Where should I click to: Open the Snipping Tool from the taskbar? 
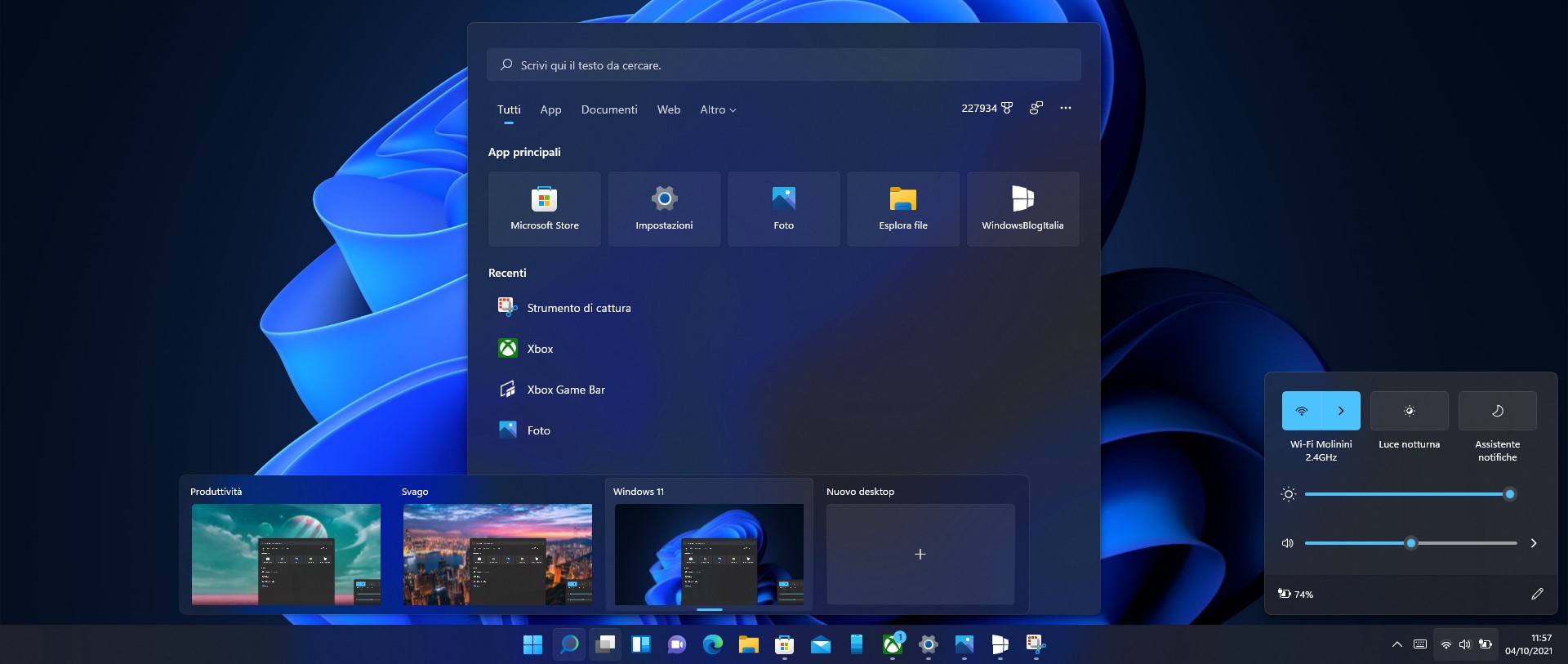[1036, 644]
